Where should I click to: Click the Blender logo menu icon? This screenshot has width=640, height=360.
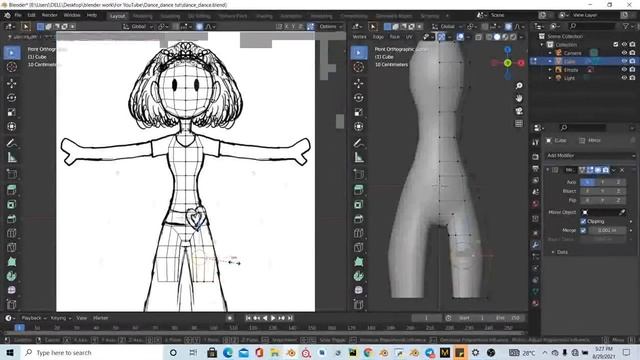[7, 15]
